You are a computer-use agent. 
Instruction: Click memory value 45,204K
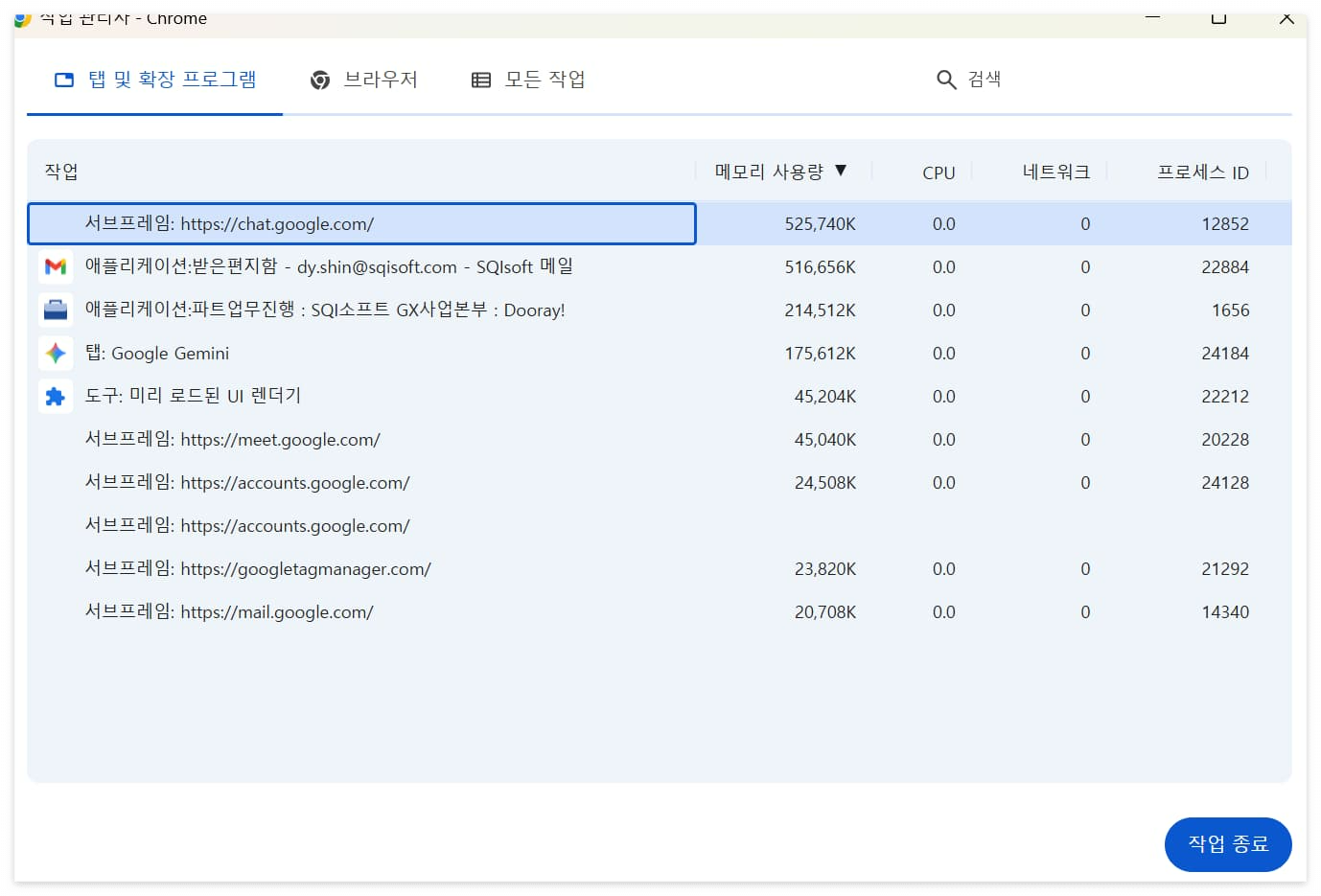click(824, 397)
